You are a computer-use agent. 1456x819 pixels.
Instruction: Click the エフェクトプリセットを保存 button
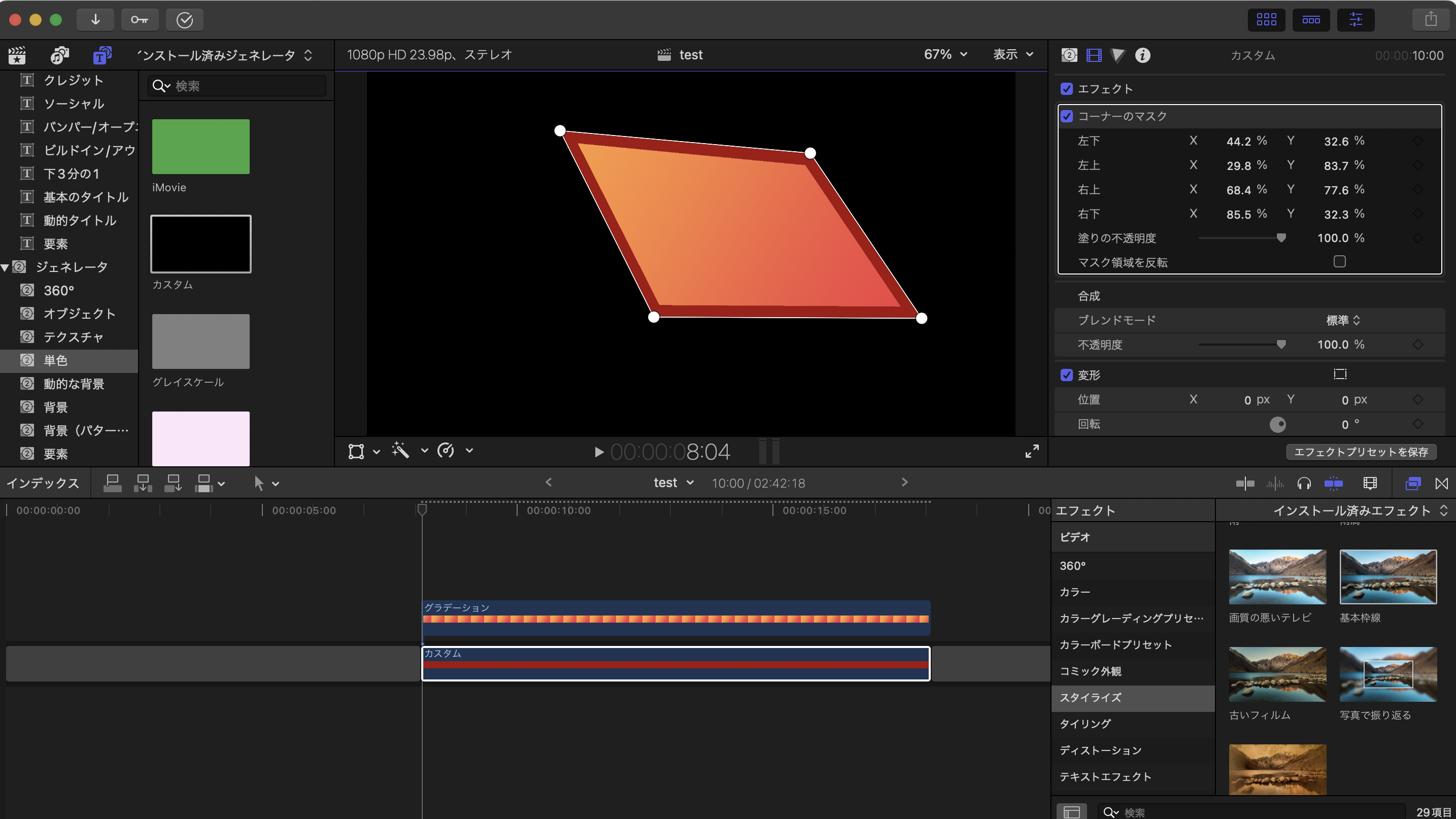(1361, 452)
